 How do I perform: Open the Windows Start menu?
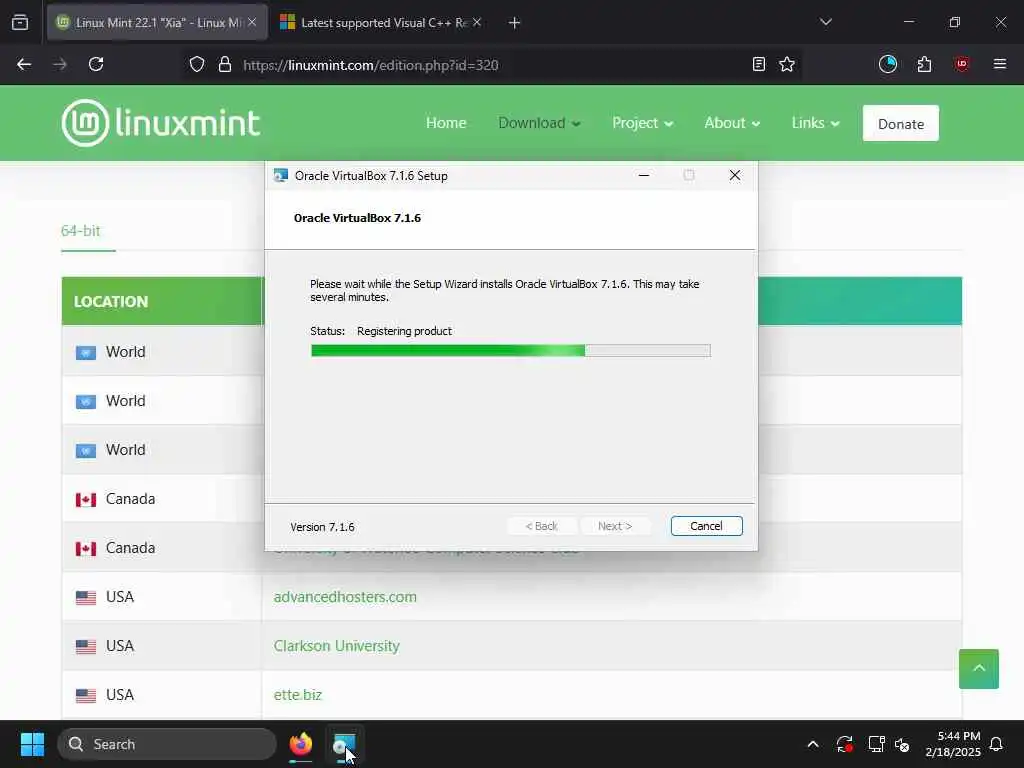coord(32,744)
